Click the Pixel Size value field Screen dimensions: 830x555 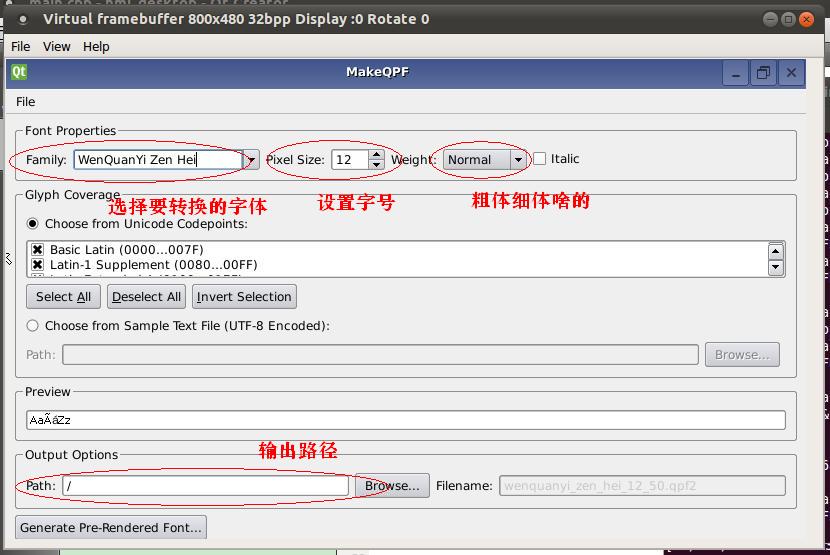pos(350,159)
